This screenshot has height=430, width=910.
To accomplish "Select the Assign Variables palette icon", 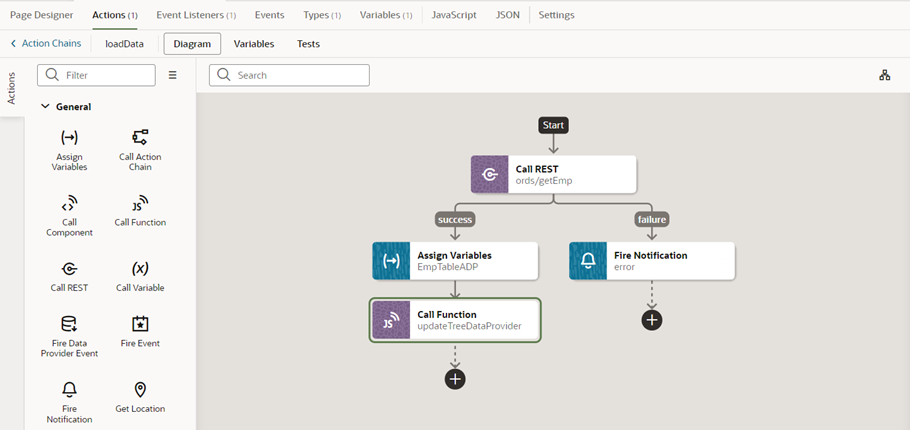I will coord(70,138).
